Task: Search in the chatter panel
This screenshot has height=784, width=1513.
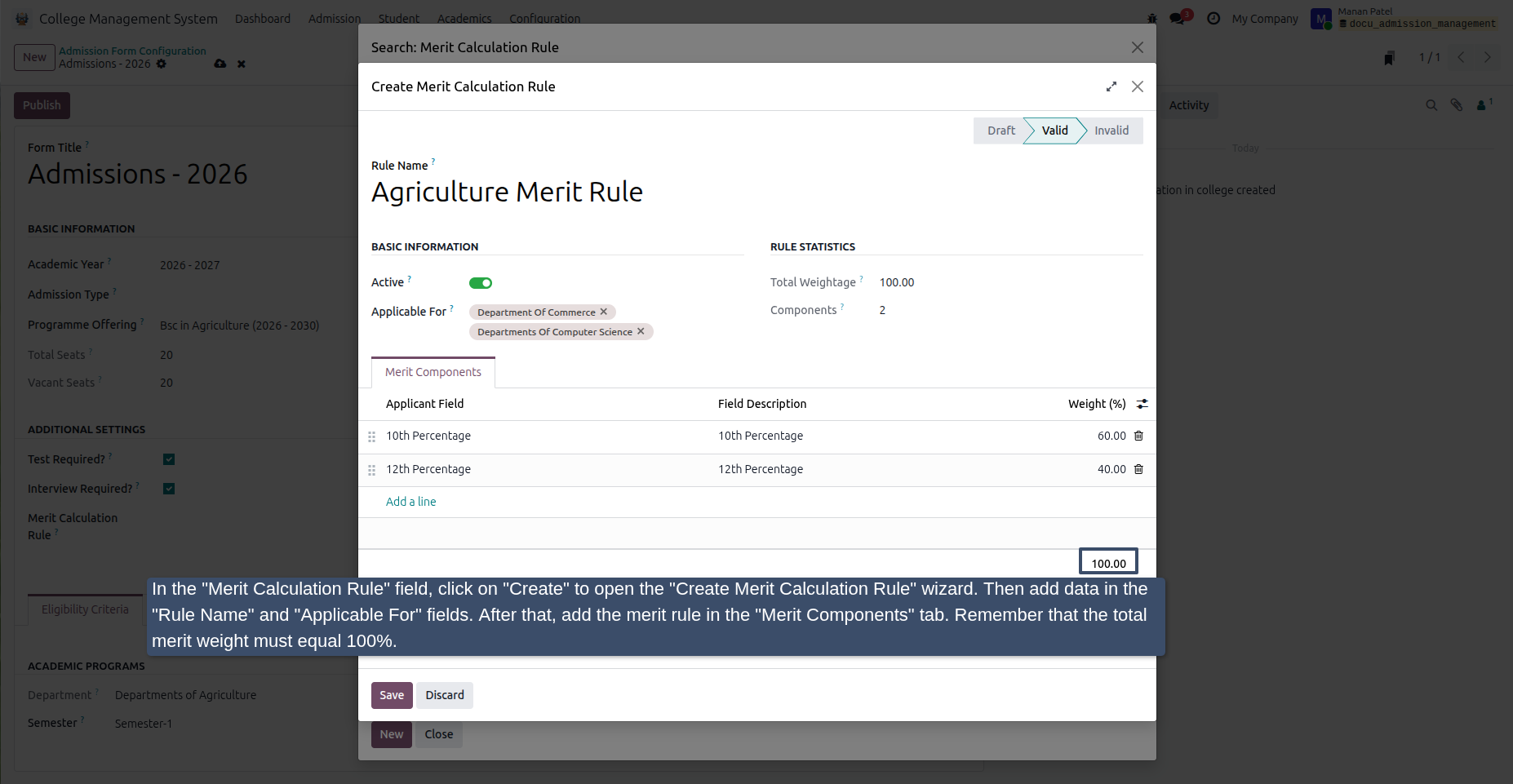Action: click(1431, 105)
